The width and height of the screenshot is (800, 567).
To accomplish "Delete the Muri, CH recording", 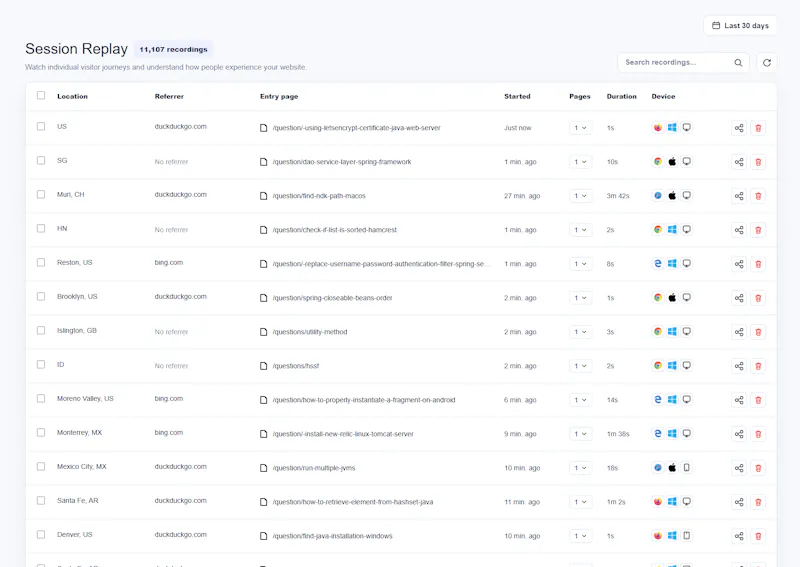I will [758, 196].
